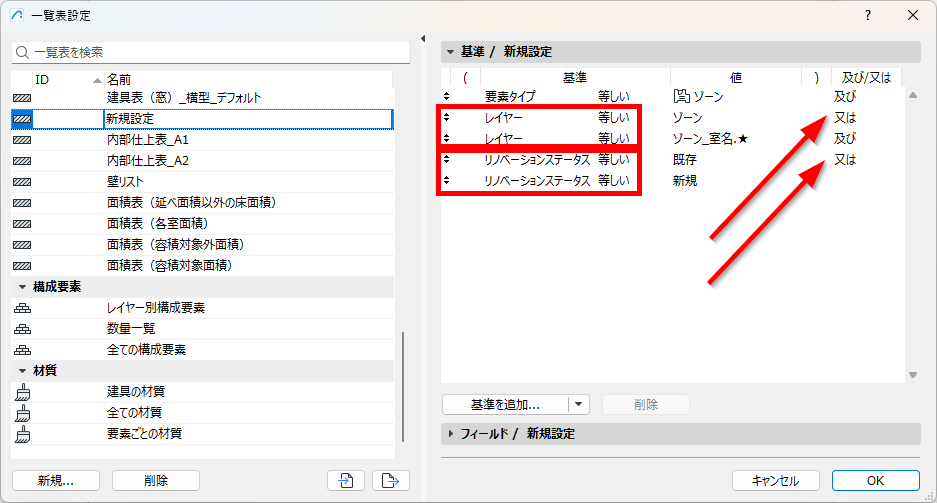The image size is (937, 503).
Task: Click the OK button
Action: 875,480
